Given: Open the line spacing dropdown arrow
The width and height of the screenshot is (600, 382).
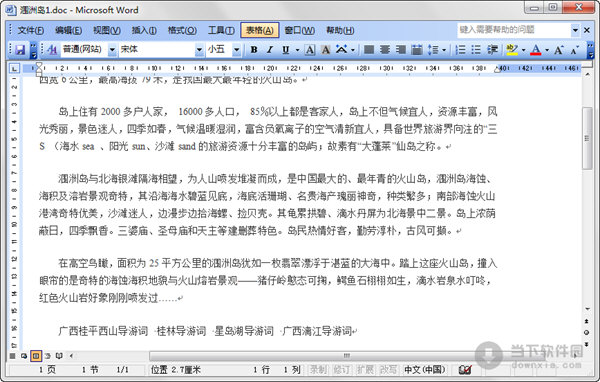Looking at the screenshot, I should tap(444, 50).
